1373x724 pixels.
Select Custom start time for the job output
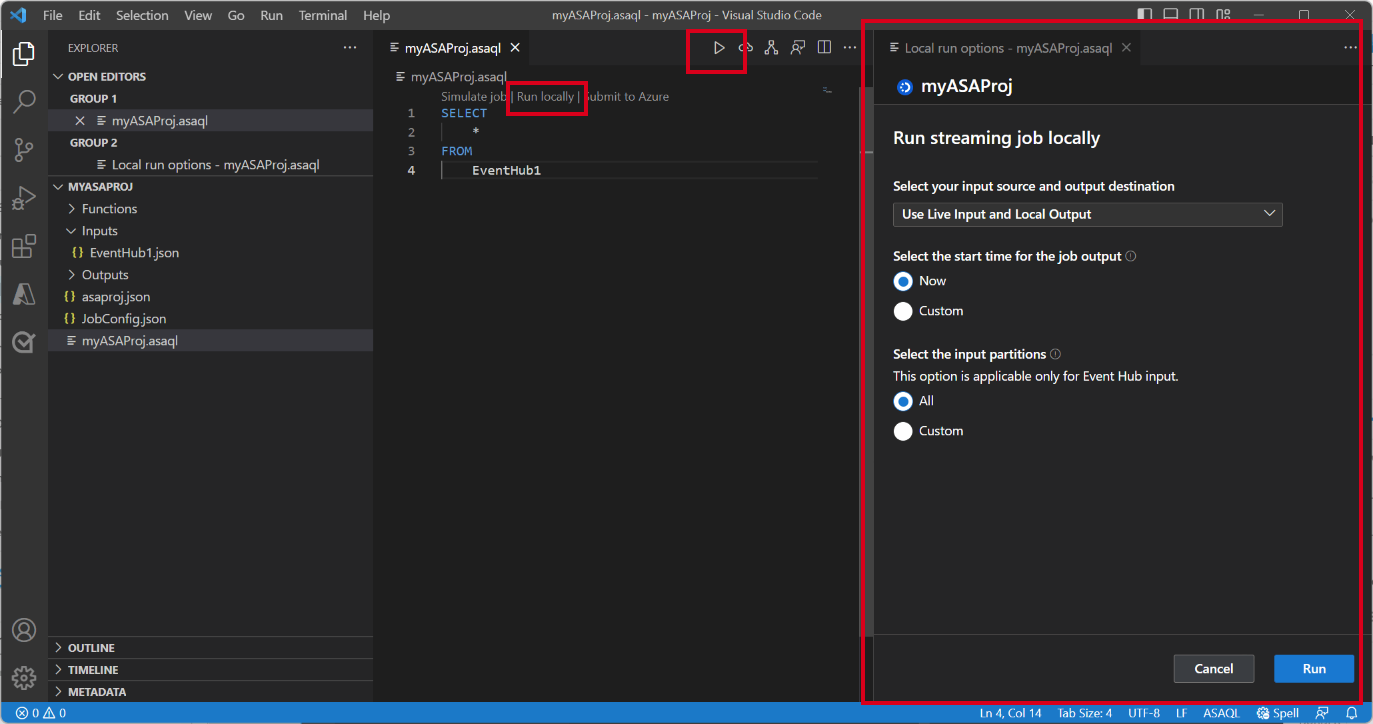click(x=903, y=311)
